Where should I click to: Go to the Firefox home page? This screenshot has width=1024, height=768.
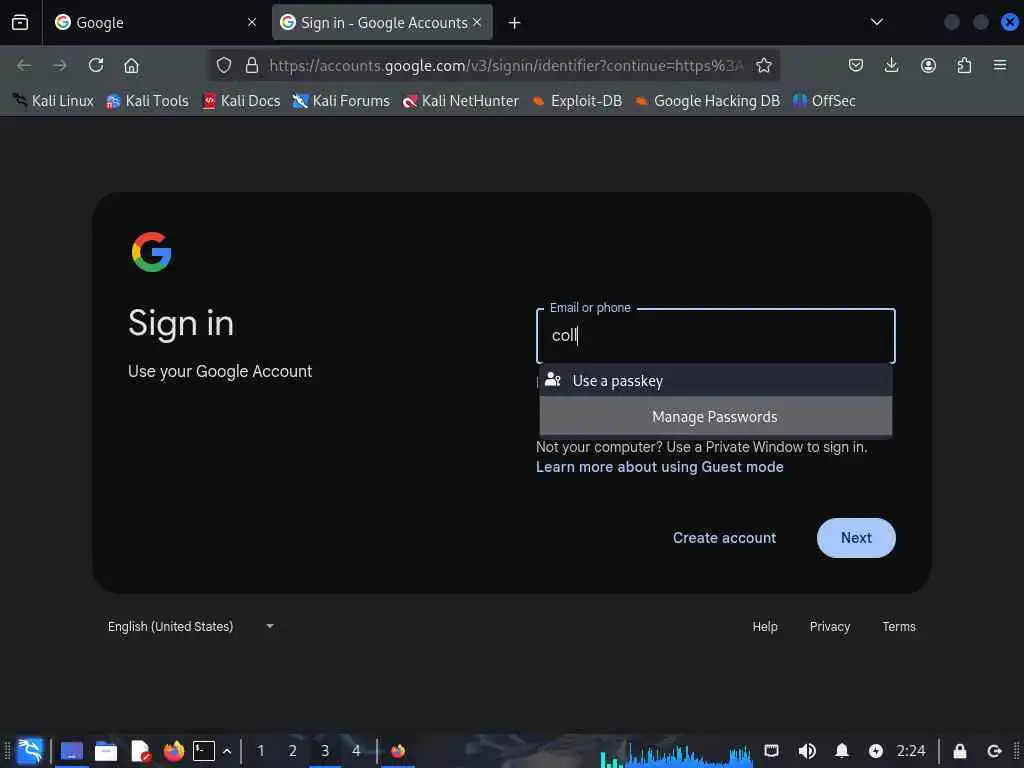[131, 65]
